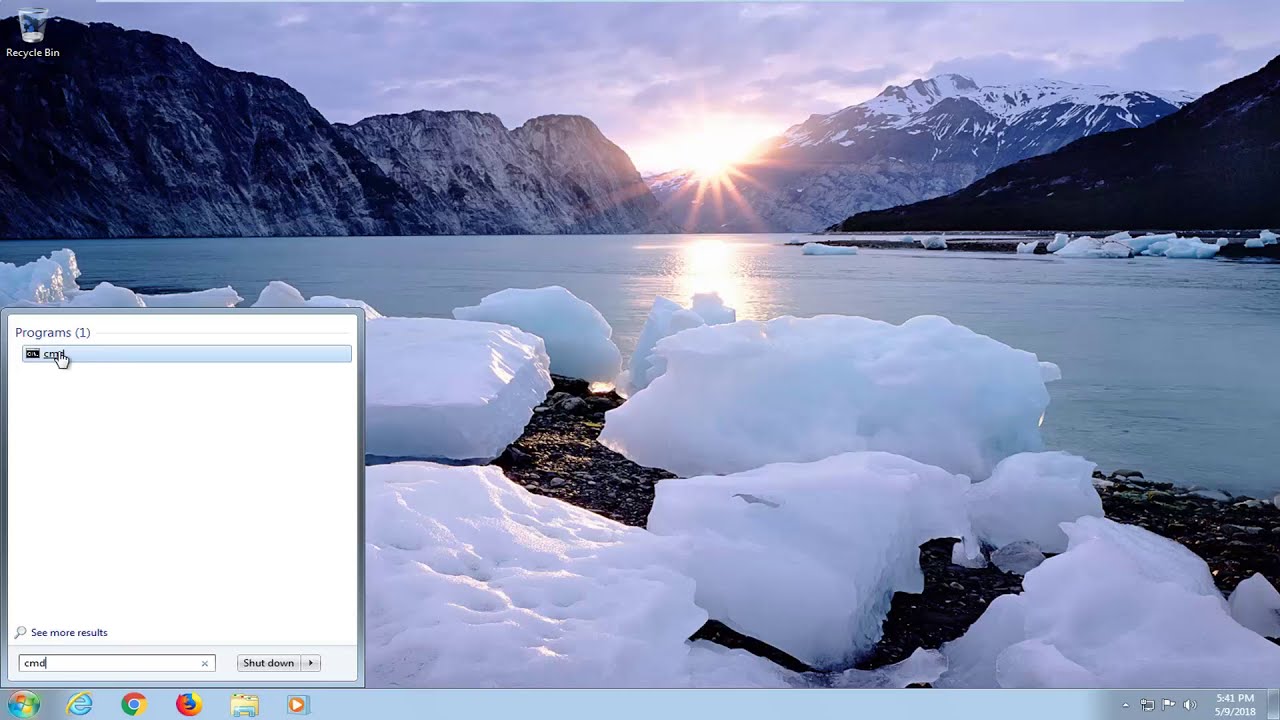Click the Programs (1) results heading

(52, 332)
